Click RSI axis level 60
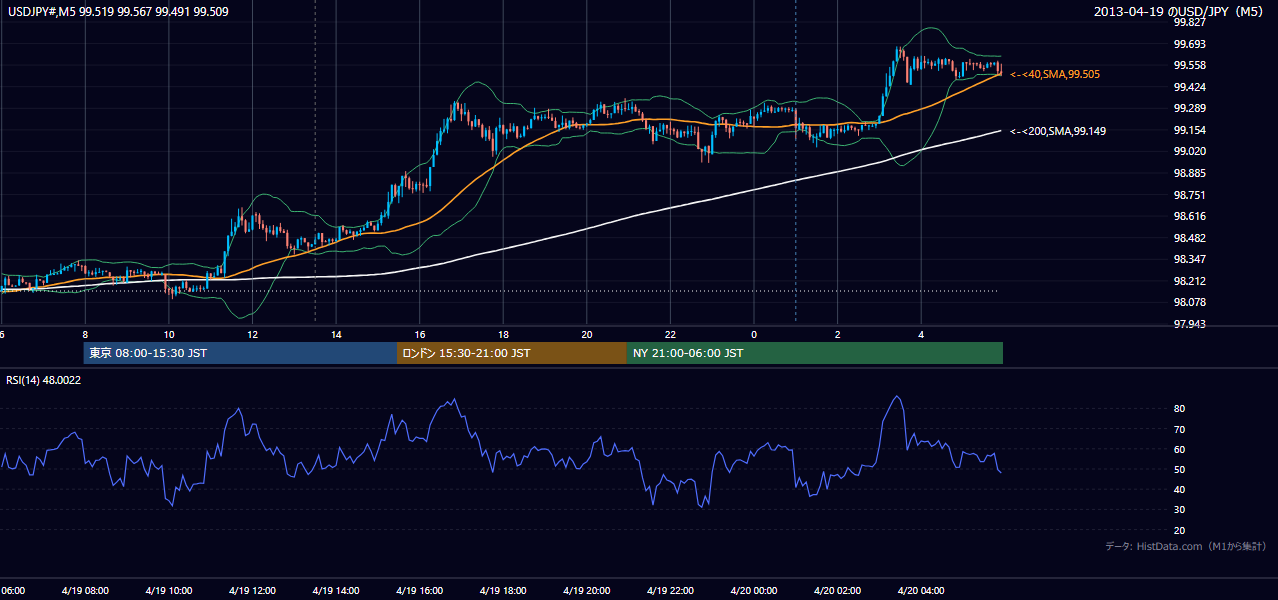Screen dimensions: 1278x600 (x=1179, y=449)
